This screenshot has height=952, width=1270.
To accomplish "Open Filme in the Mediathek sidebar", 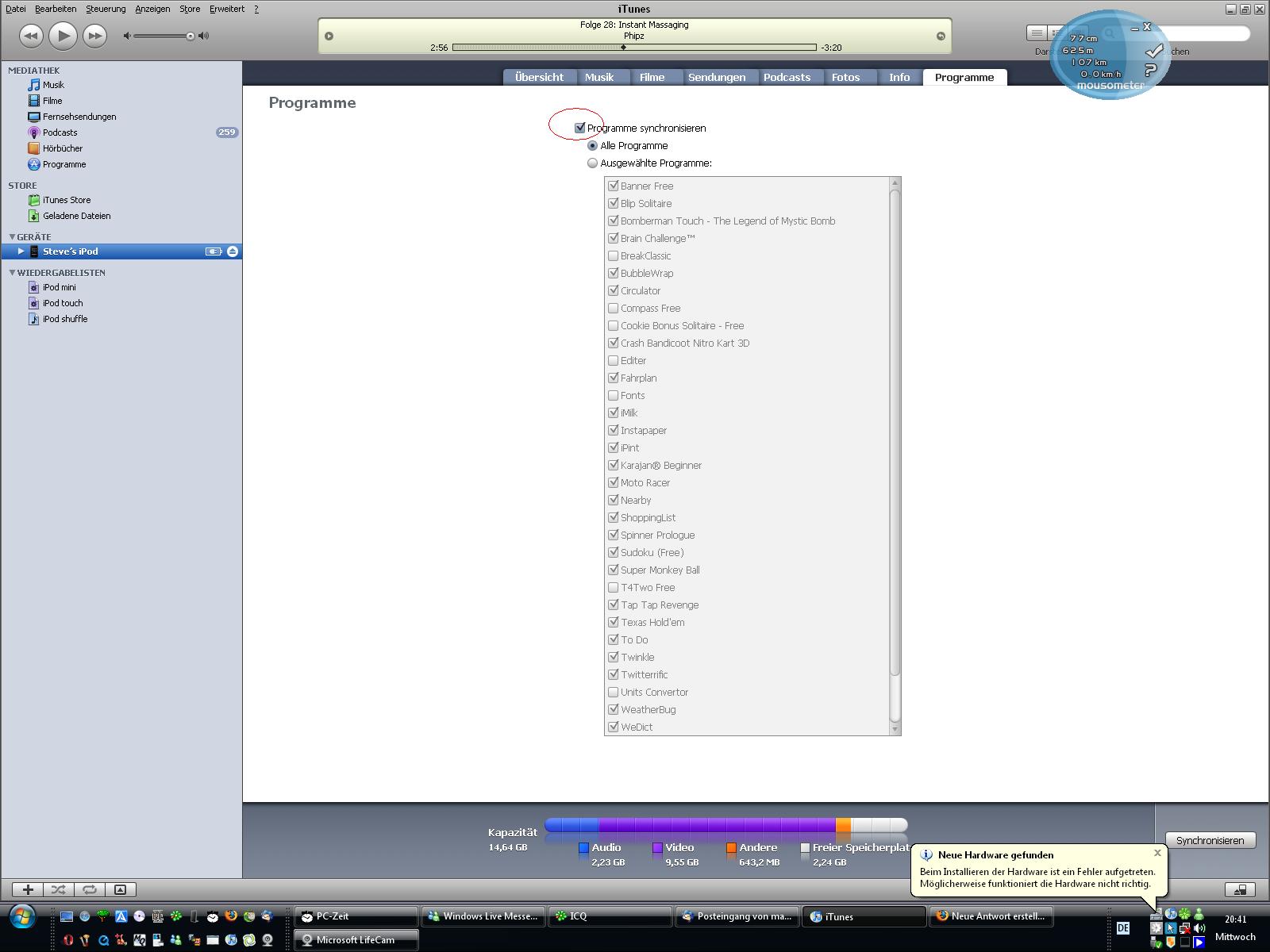I will coord(52,101).
